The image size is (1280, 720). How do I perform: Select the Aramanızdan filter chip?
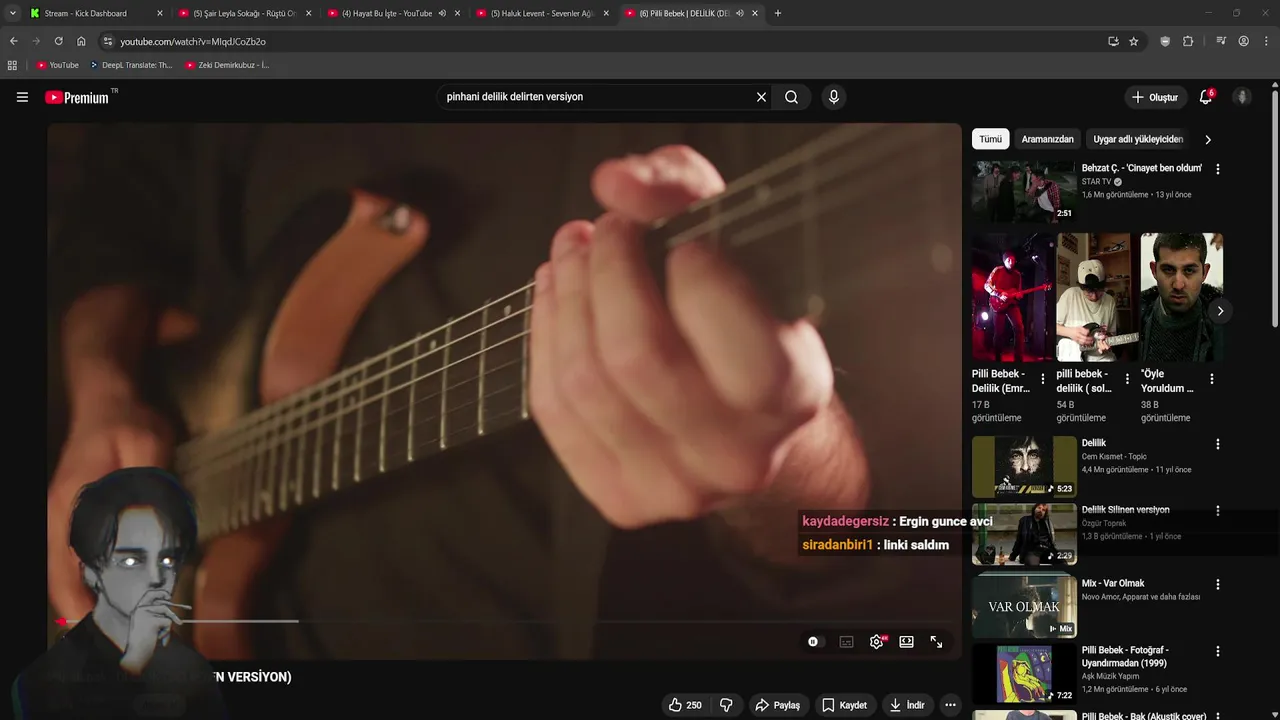(1047, 139)
